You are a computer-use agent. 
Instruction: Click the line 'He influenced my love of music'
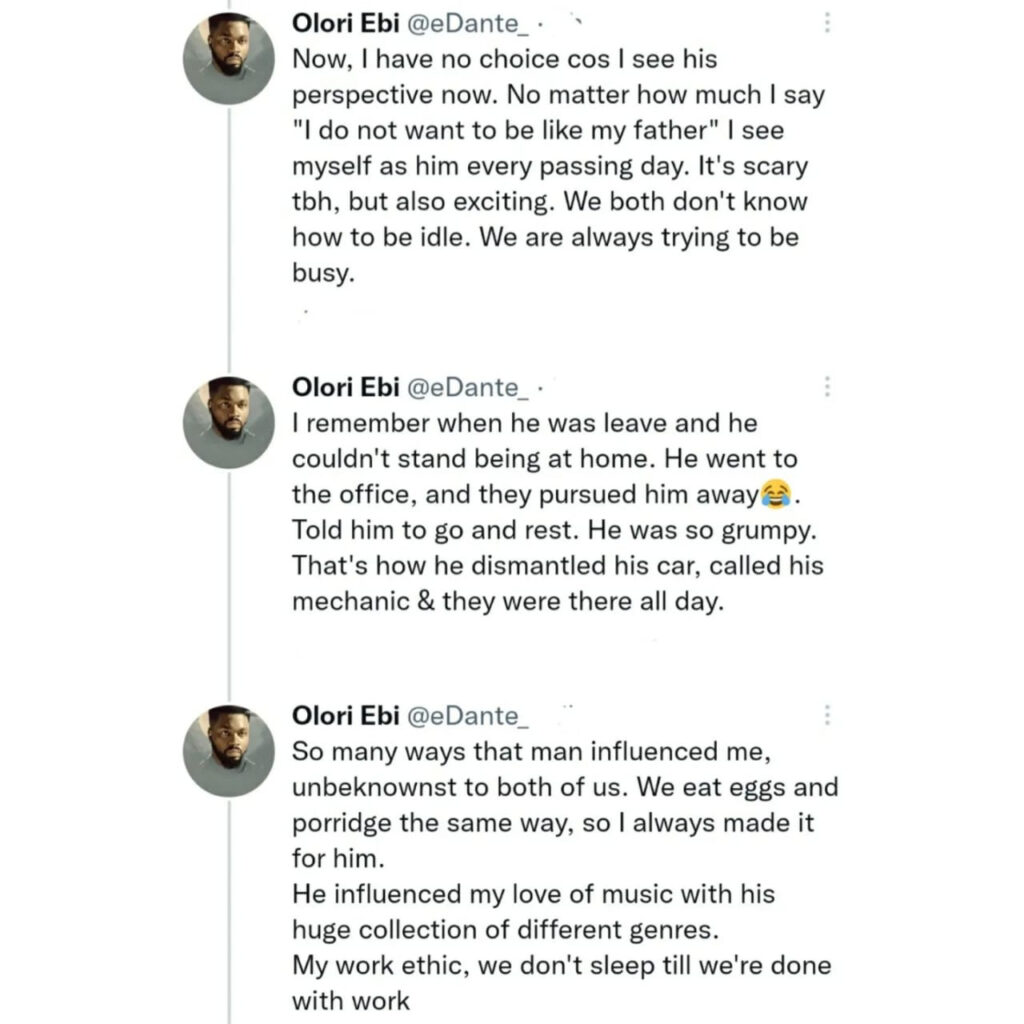click(534, 894)
